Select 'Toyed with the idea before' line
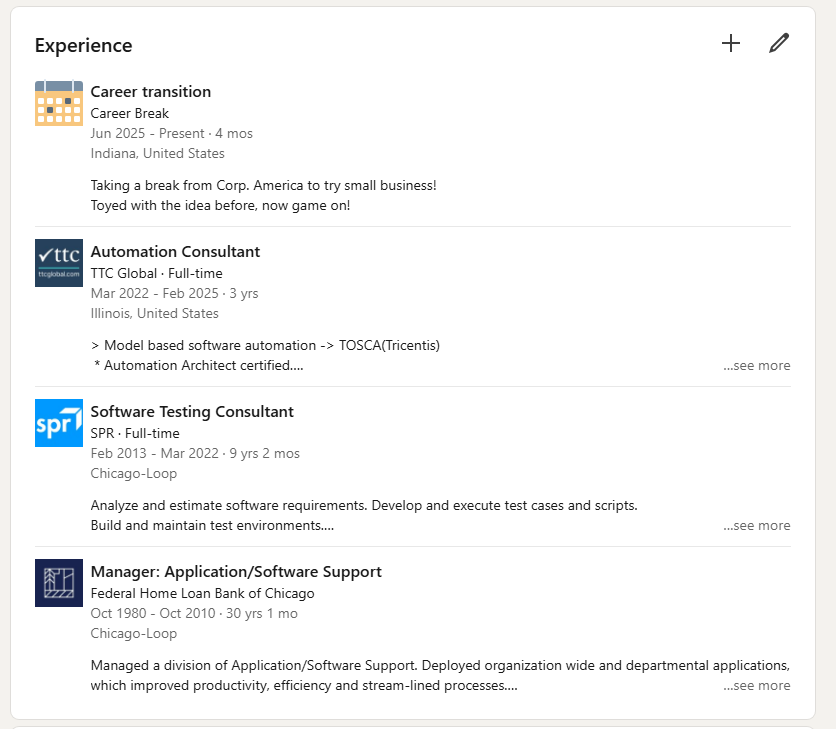 (x=220, y=206)
